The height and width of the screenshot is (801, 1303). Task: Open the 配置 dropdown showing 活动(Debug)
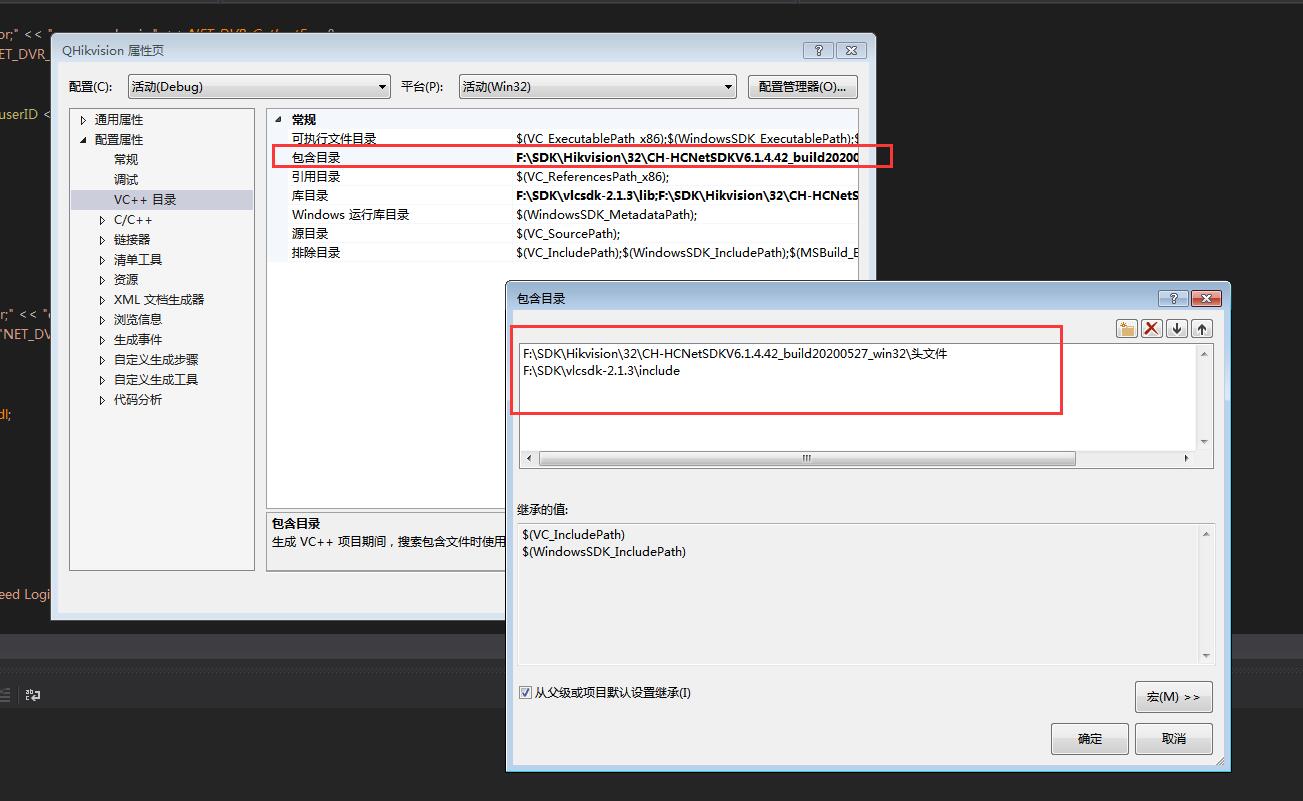click(x=258, y=87)
